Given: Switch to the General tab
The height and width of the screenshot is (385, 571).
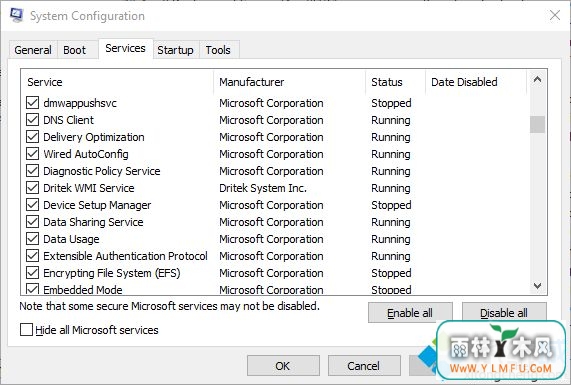Looking at the screenshot, I should tap(33, 50).
